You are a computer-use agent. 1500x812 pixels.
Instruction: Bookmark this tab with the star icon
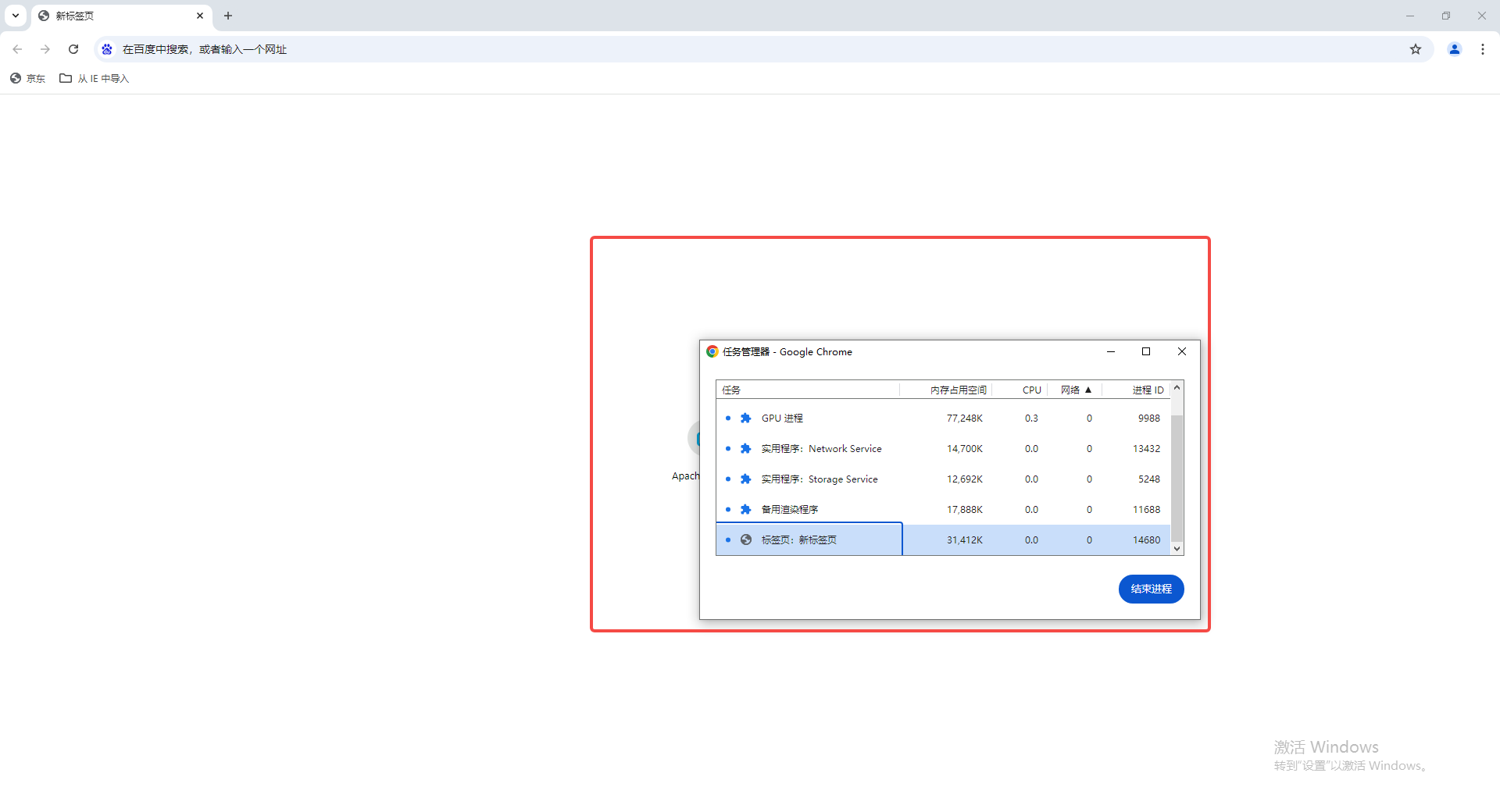click(1416, 49)
